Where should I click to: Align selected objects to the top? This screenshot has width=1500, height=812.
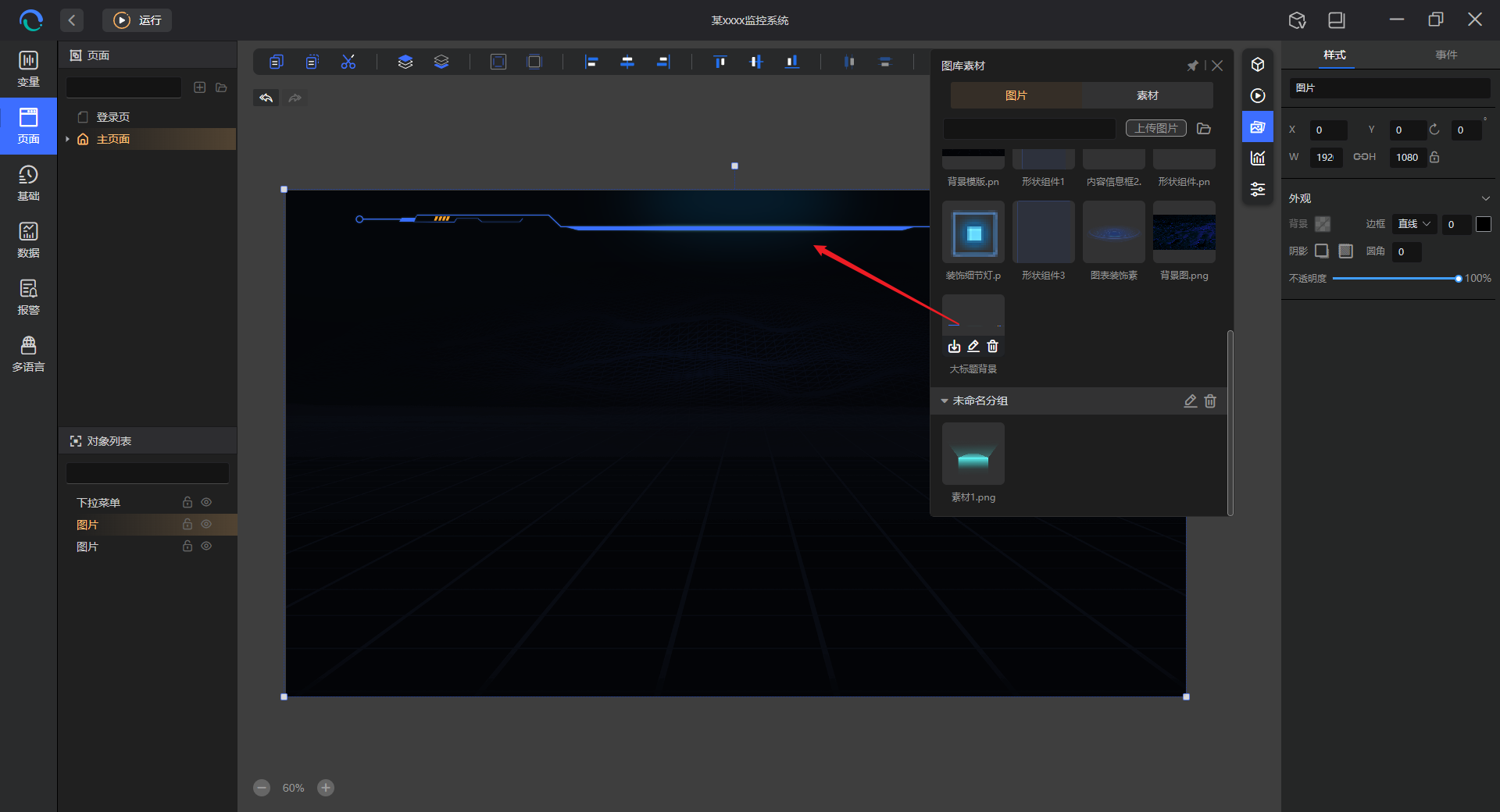[720, 62]
